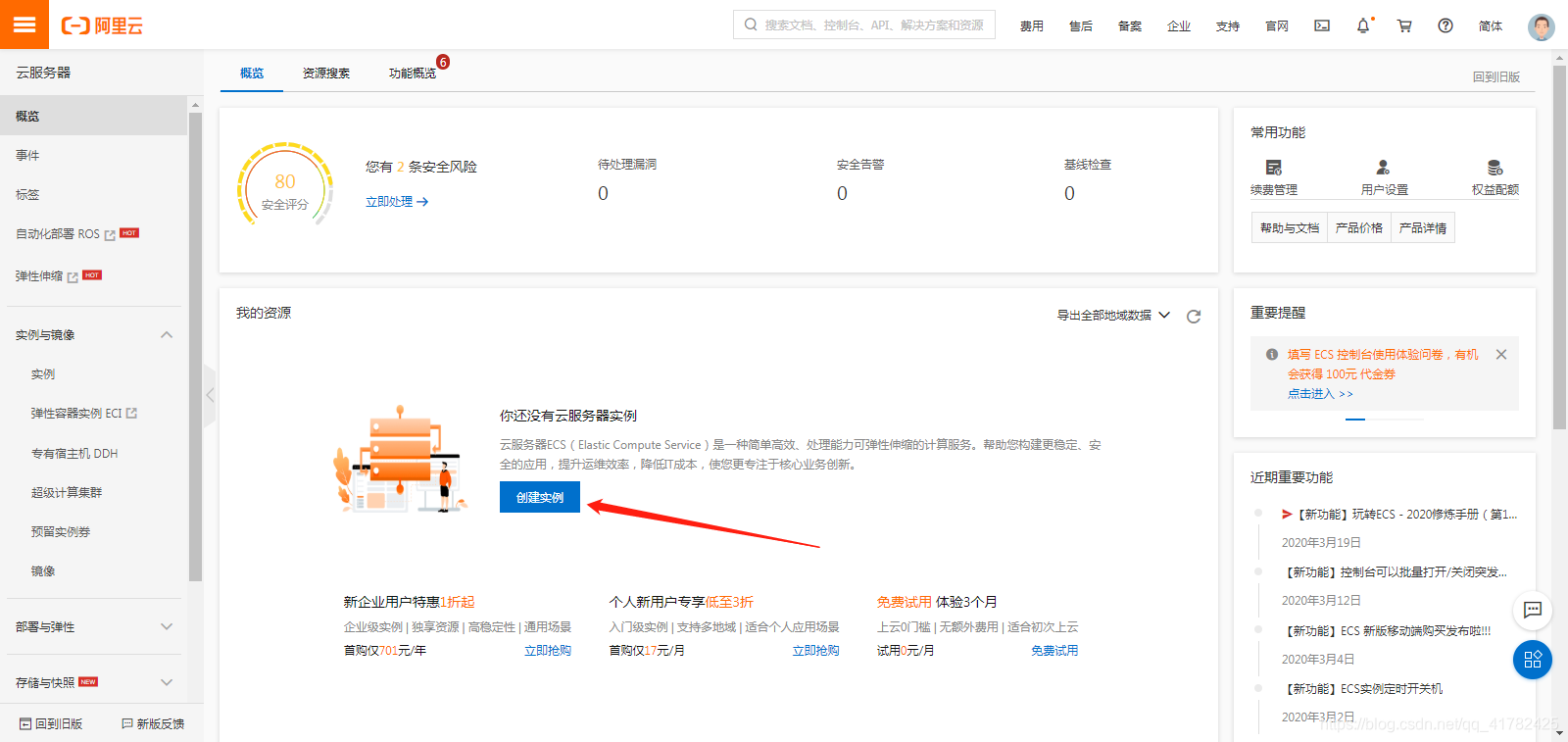The width and height of the screenshot is (1568, 742).
Task: Open the user avatar menu
Action: tap(1542, 26)
